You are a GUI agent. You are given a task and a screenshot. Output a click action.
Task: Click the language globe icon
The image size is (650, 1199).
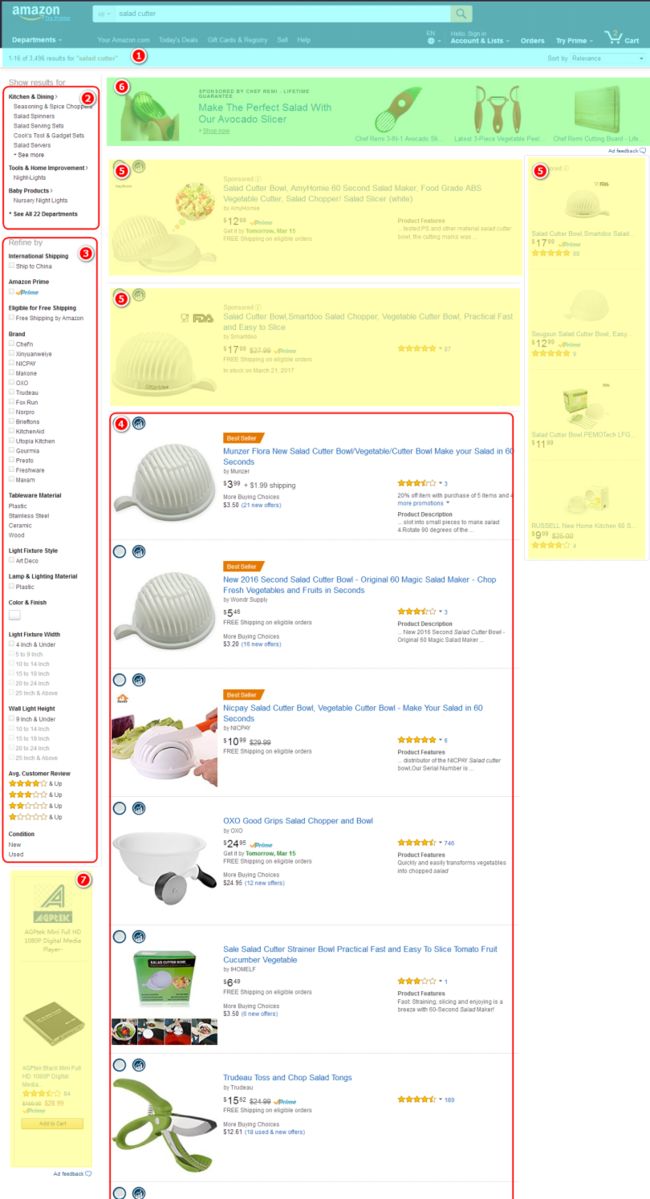pyautogui.click(x=431, y=41)
